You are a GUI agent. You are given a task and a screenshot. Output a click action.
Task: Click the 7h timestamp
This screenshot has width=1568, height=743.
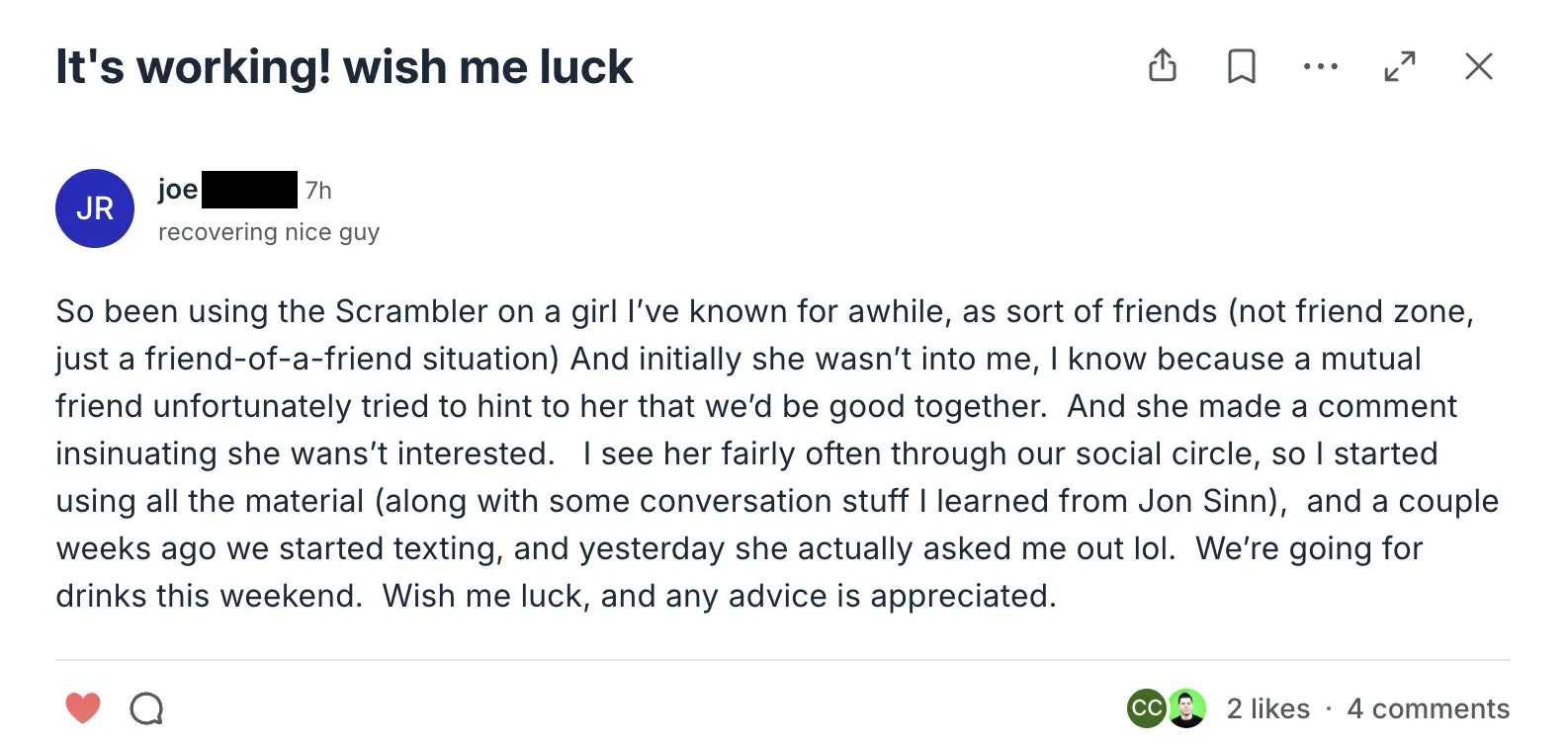318,190
